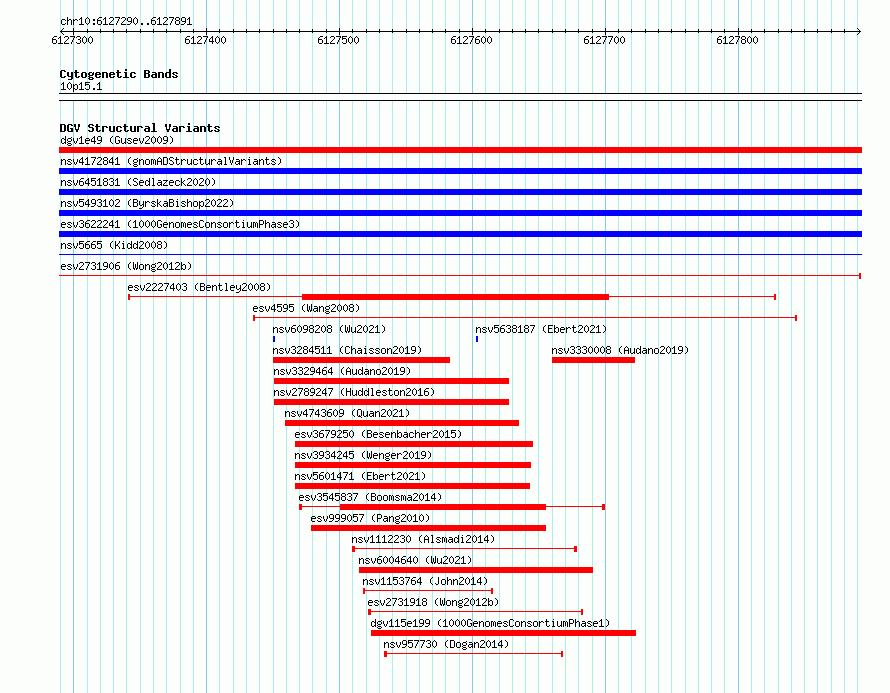Click esv3622241 1000GenomesConsortiumPhase3 label
Viewport: 890px width, 693px height.
180,224
